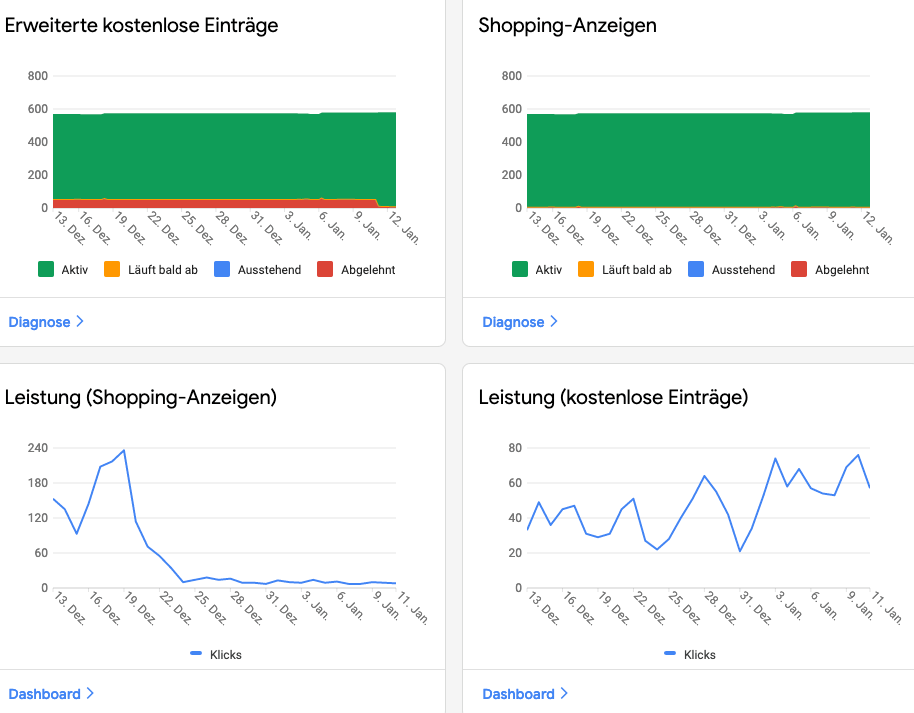This screenshot has height=713, width=914.
Task: Click green Aktiv legend icon in Shopping-Anzeigen card
Action: click(x=520, y=270)
